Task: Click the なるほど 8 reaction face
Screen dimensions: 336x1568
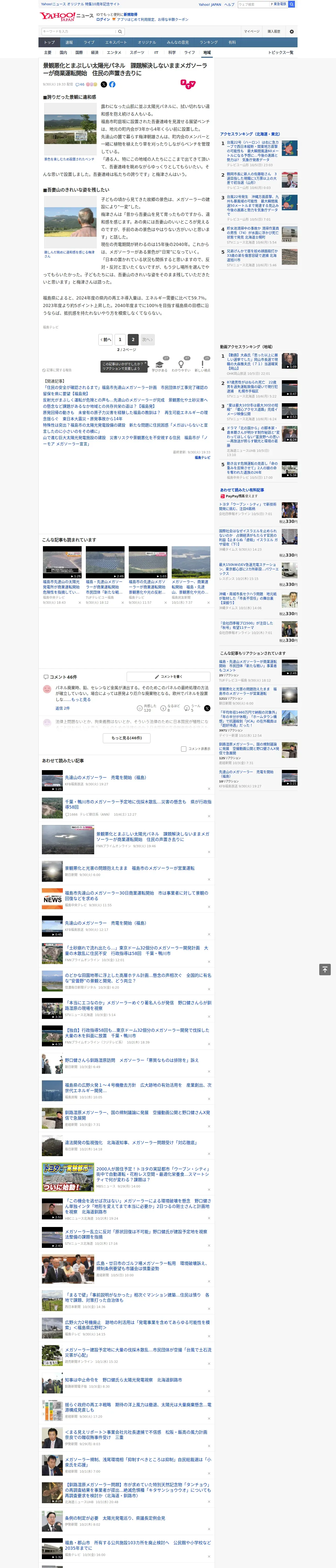Action: coord(164,708)
